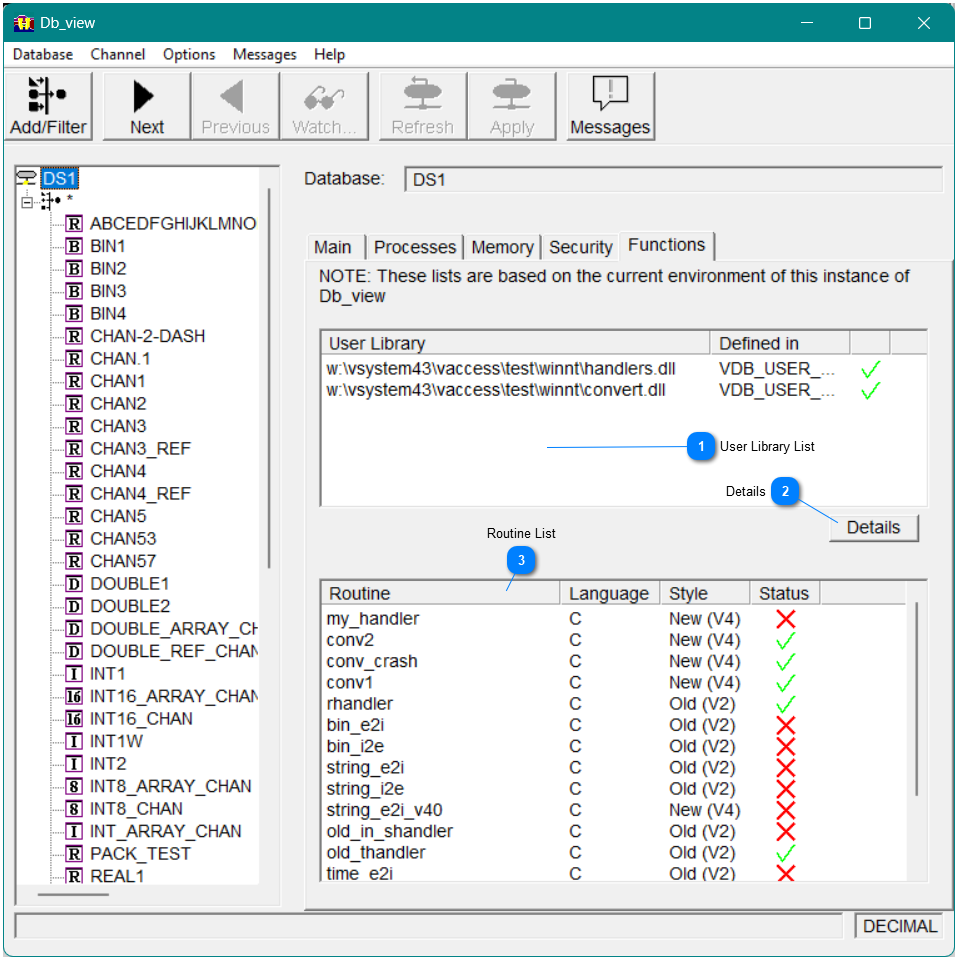Click the 16 icon beside INT16_CHAN

(x=74, y=718)
